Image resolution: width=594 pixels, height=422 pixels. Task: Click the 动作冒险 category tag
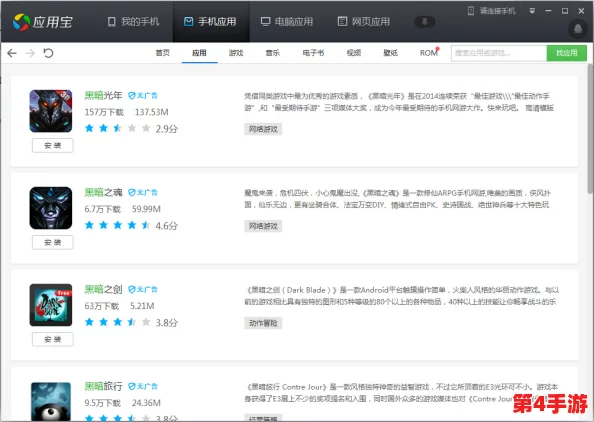click(263, 323)
